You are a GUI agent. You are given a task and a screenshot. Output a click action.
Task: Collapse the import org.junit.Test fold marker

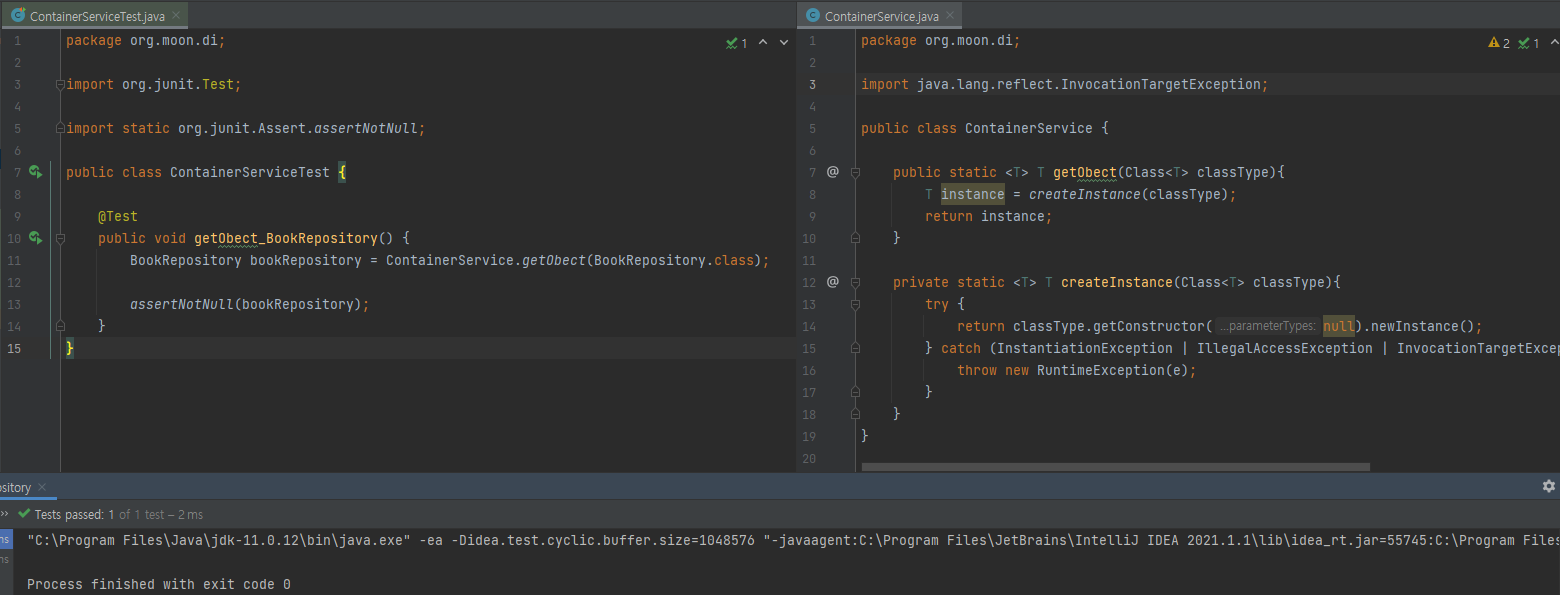coord(61,84)
